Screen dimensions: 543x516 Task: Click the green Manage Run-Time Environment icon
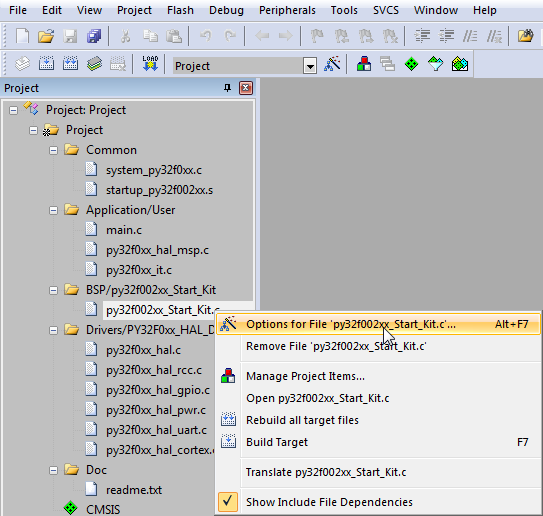[411, 64]
